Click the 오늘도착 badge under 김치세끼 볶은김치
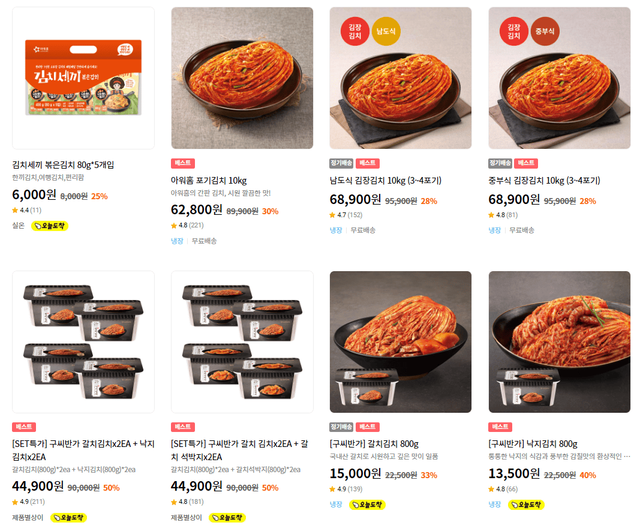The height and width of the screenshot is (528, 640). tap(50, 226)
